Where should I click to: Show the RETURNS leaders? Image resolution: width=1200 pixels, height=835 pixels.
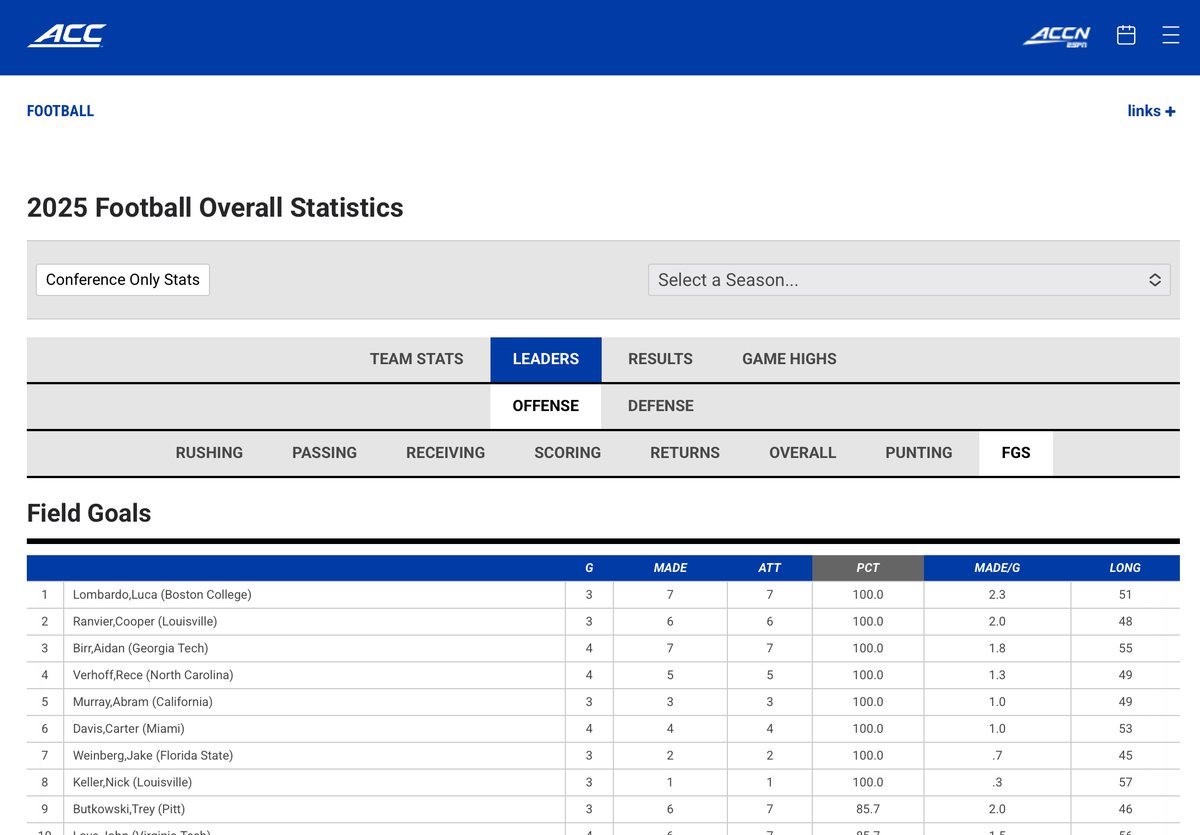pos(685,453)
